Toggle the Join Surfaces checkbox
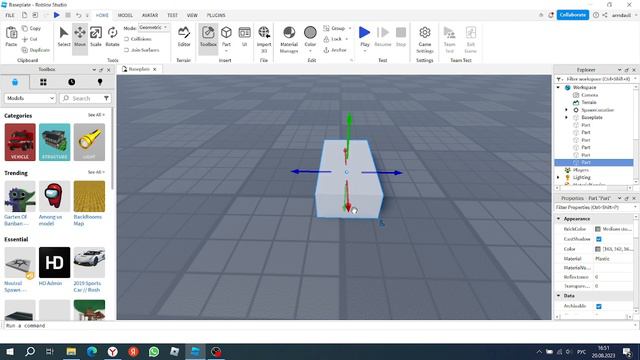The image size is (640, 360). pos(127,50)
